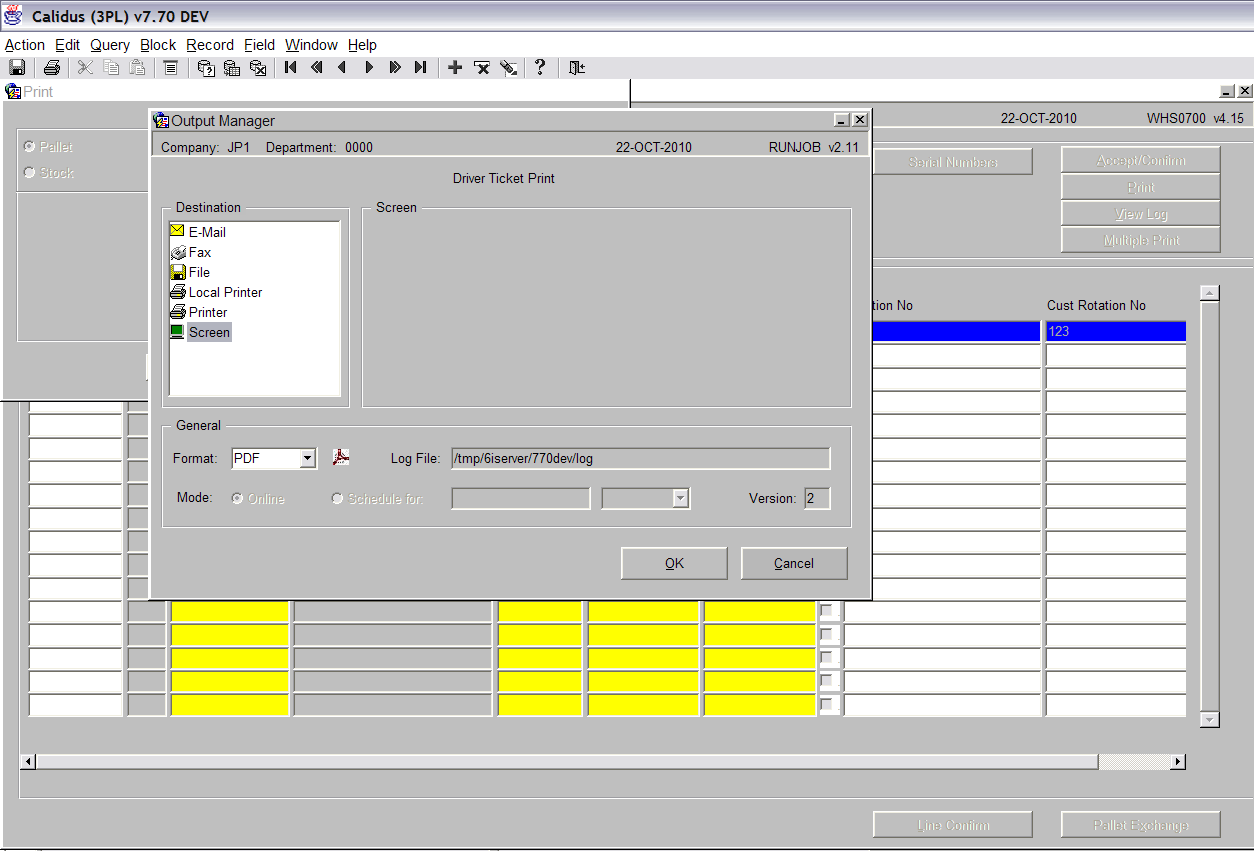The image size is (1254, 851).
Task: Click the Cancel Query toolbar icon
Action: 258,67
